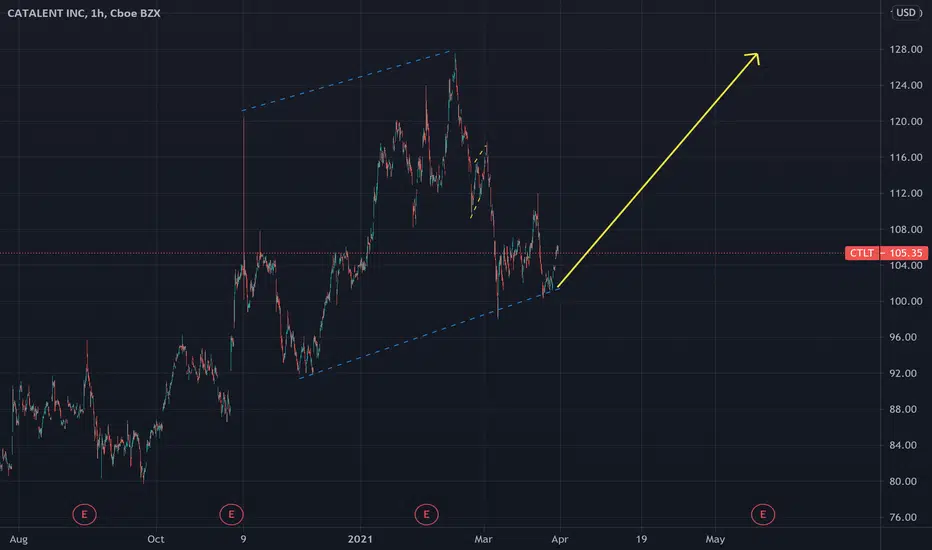932x550 pixels.
Task: Click the Aug date label
Action: (18, 539)
